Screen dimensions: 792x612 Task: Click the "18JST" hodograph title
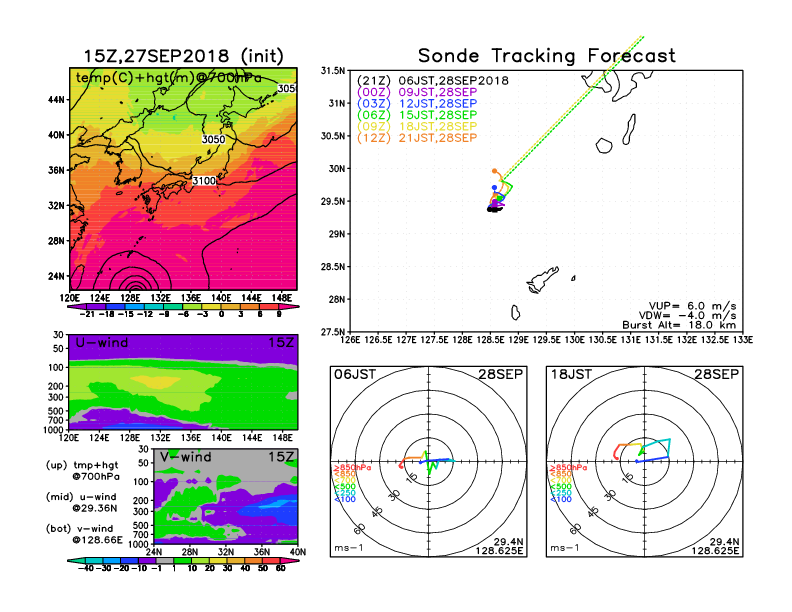(571, 374)
